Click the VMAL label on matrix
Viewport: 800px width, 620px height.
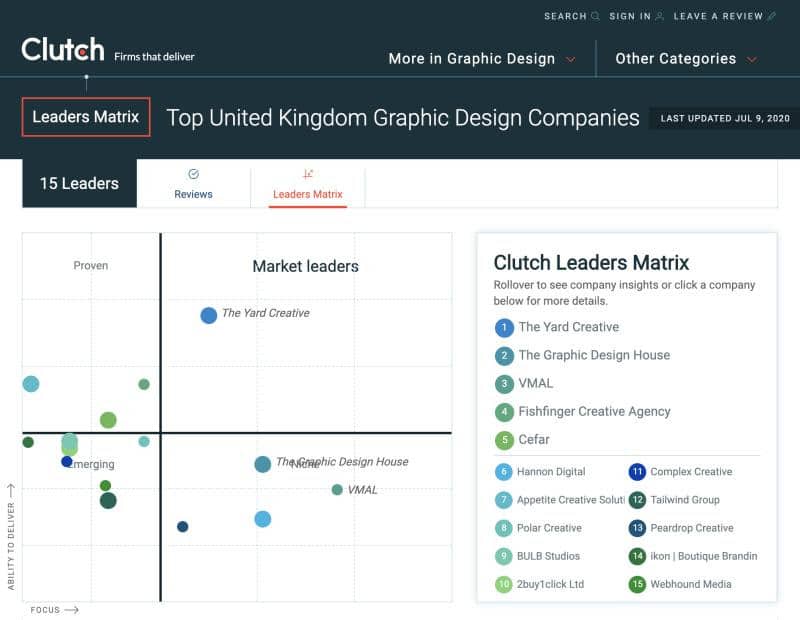362,490
